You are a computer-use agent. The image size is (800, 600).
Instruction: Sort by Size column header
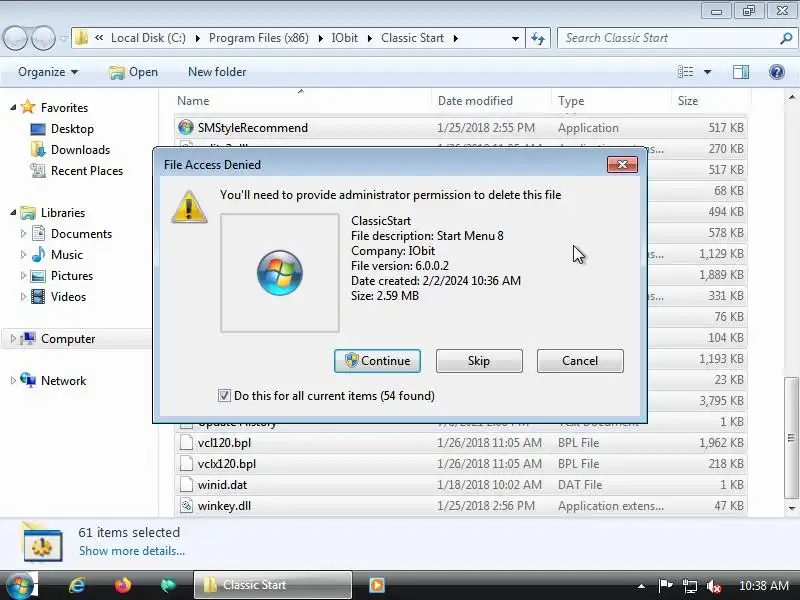[711, 101]
